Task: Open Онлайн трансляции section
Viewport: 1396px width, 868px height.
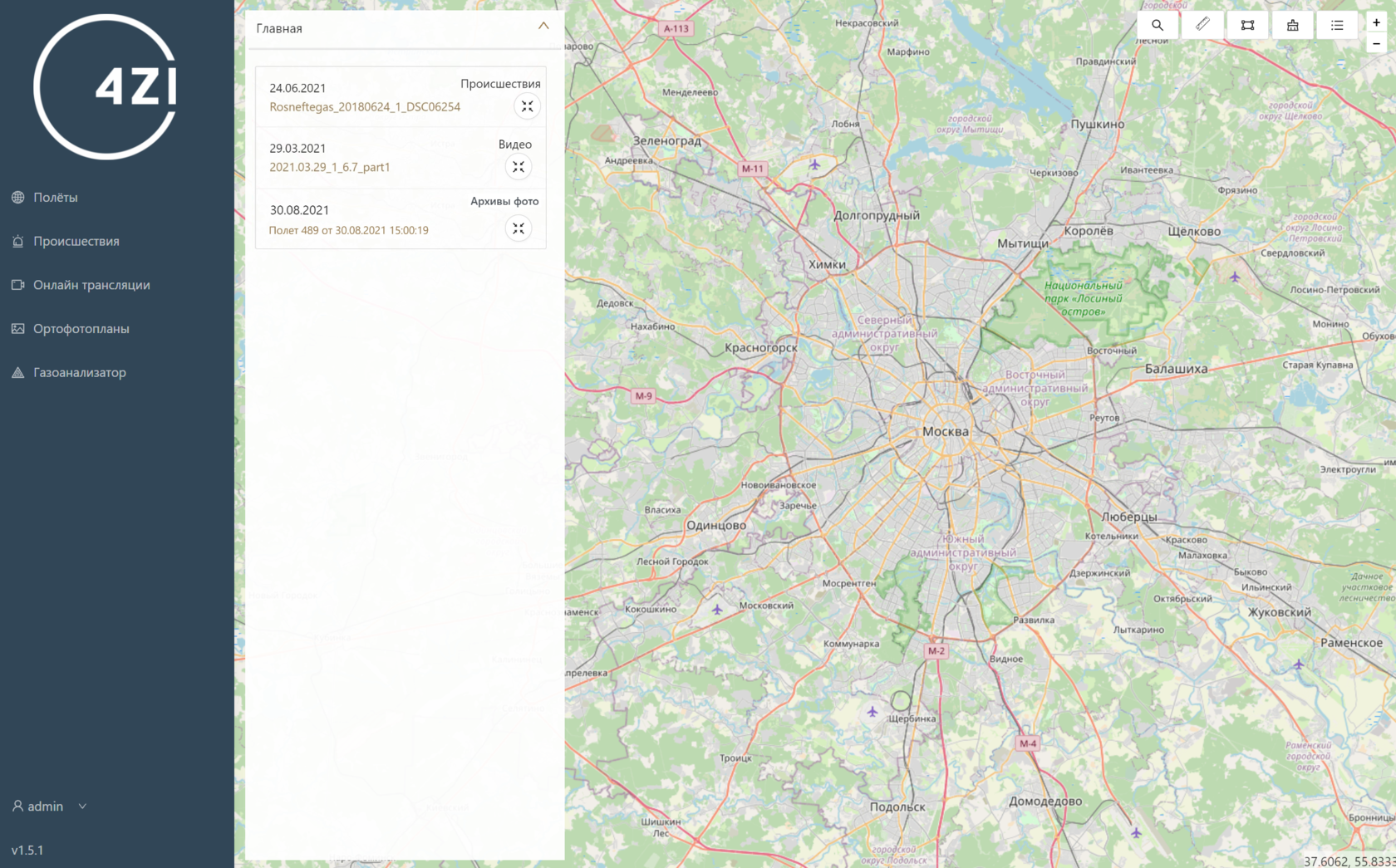Action: pos(91,285)
